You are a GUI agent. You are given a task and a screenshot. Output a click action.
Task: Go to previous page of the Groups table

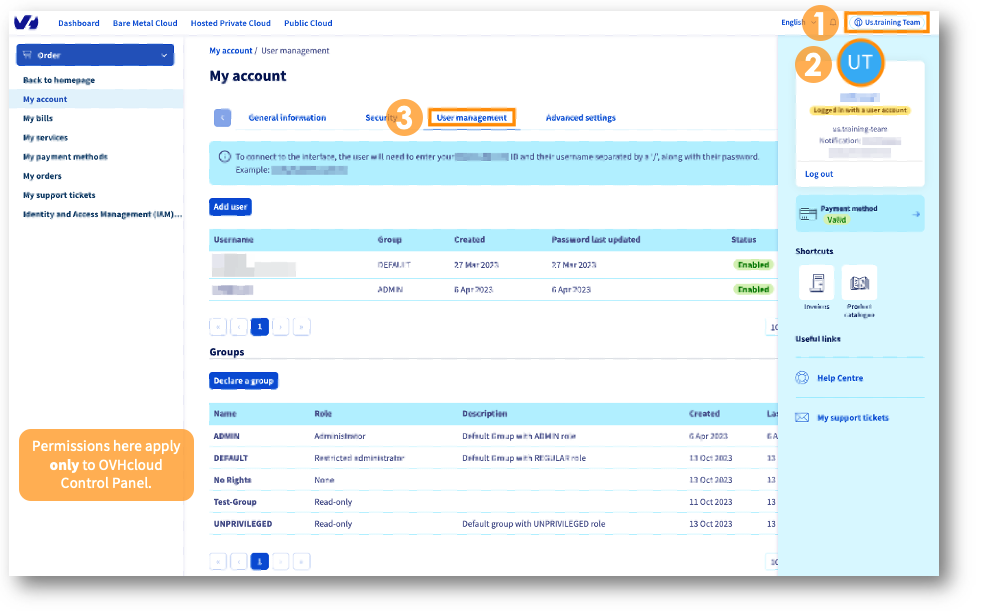coord(239,562)
